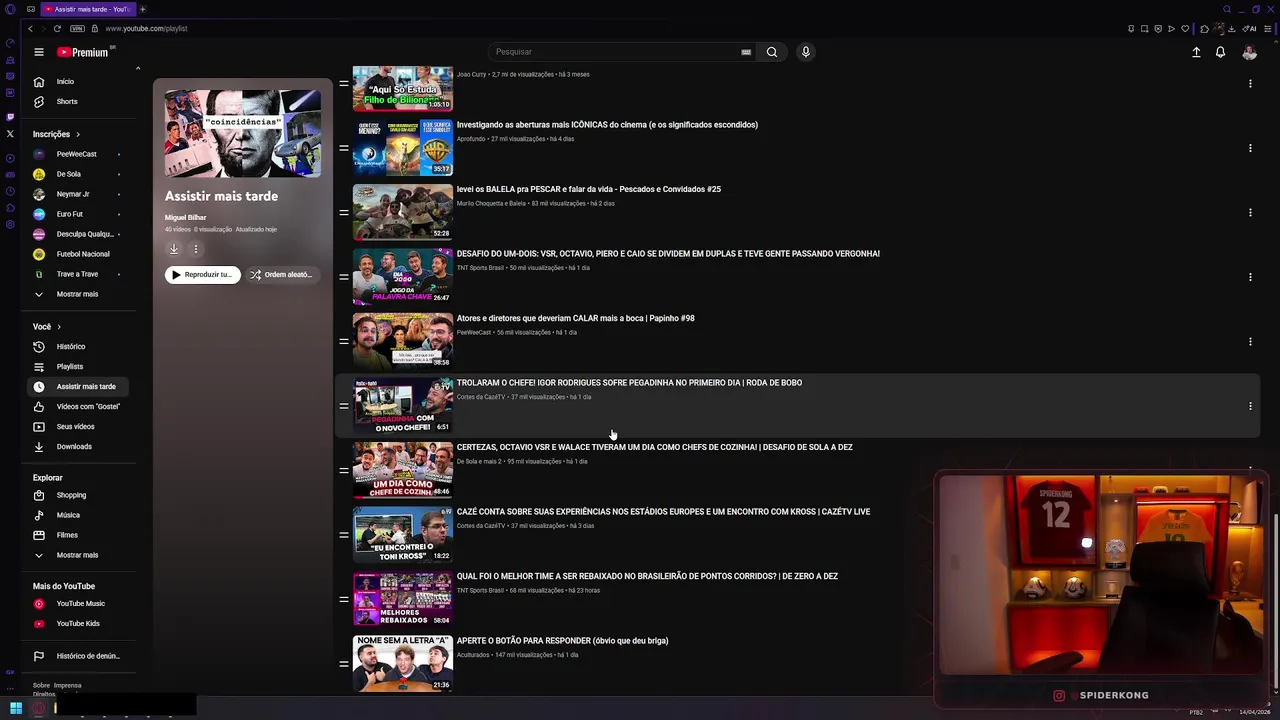The width and height of the screenshot is (1280, 720).
Task: Open Miguel Bilhar channel link
Action: 185,217
